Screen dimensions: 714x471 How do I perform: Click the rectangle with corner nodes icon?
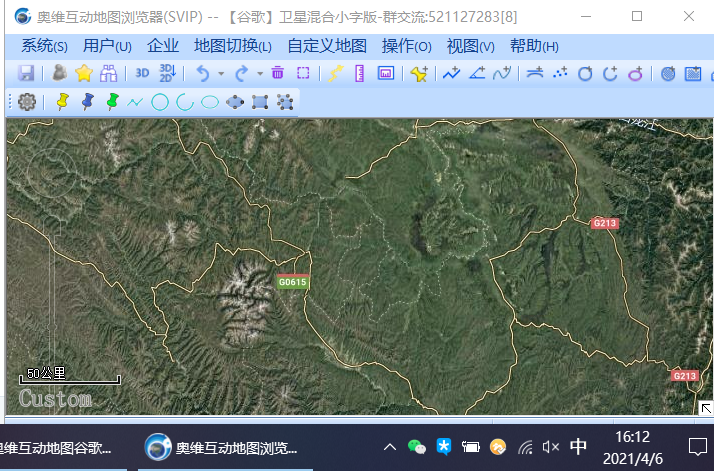pos(260,102)
